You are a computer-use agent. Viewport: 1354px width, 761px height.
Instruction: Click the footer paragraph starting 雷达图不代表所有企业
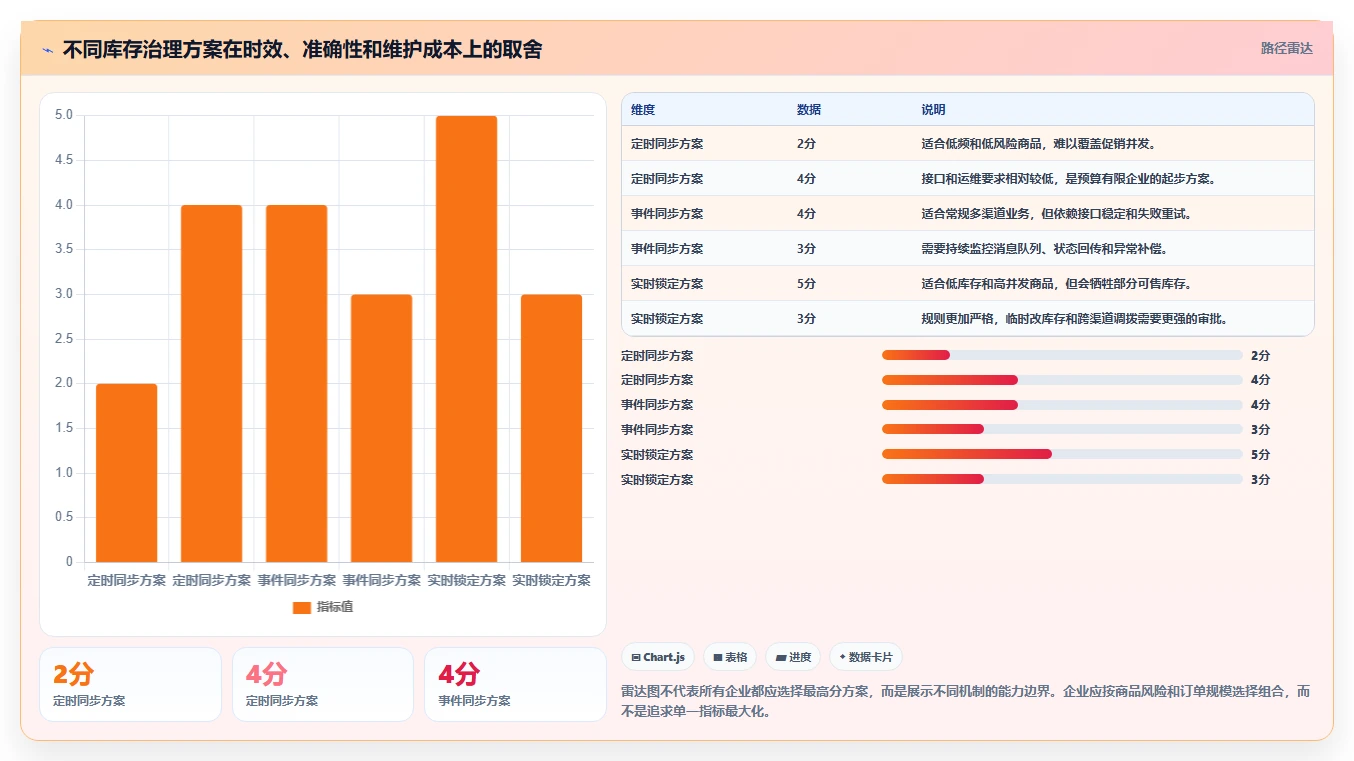coord(965,702)
